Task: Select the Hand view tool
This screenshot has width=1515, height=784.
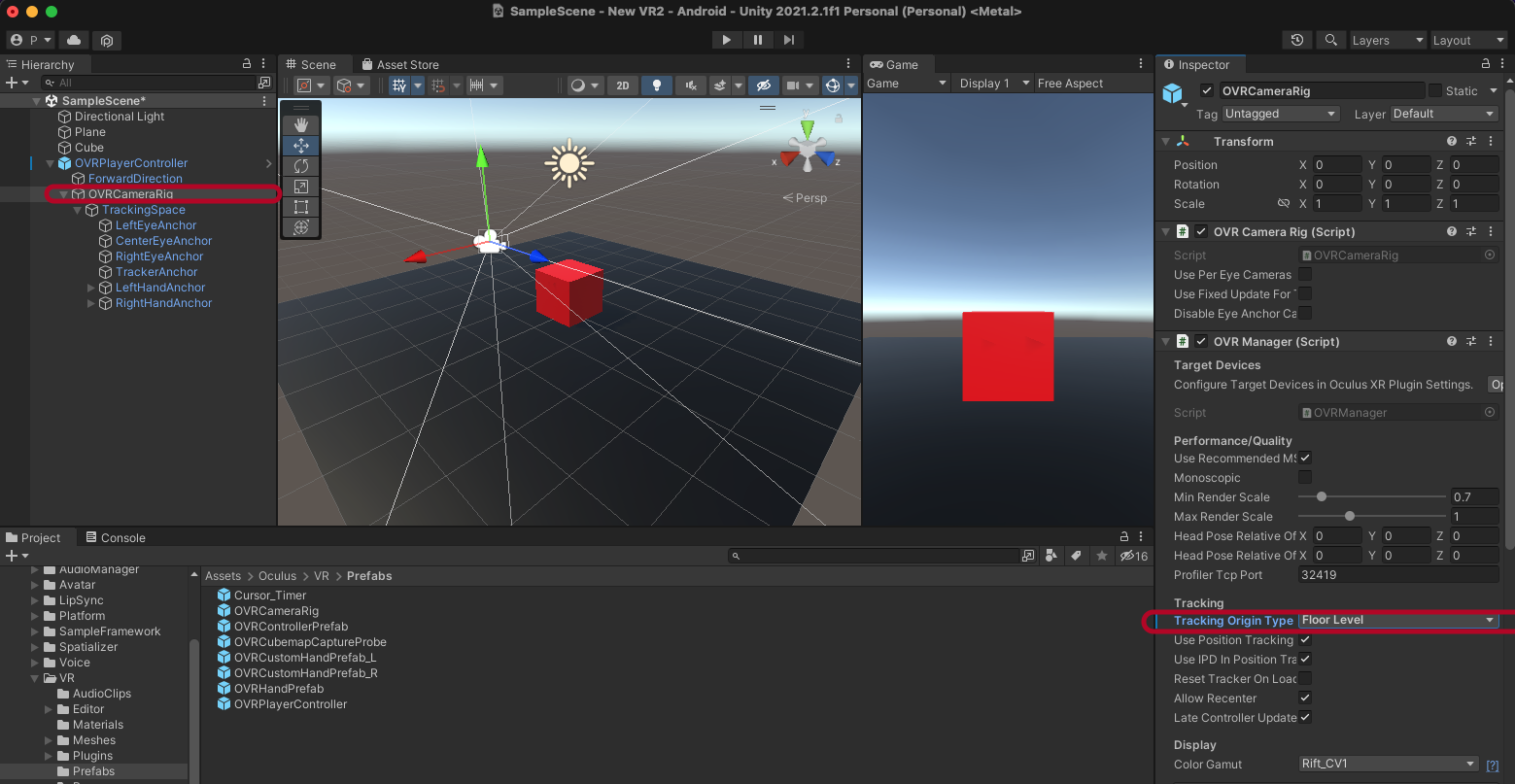Action: [301, 124]
